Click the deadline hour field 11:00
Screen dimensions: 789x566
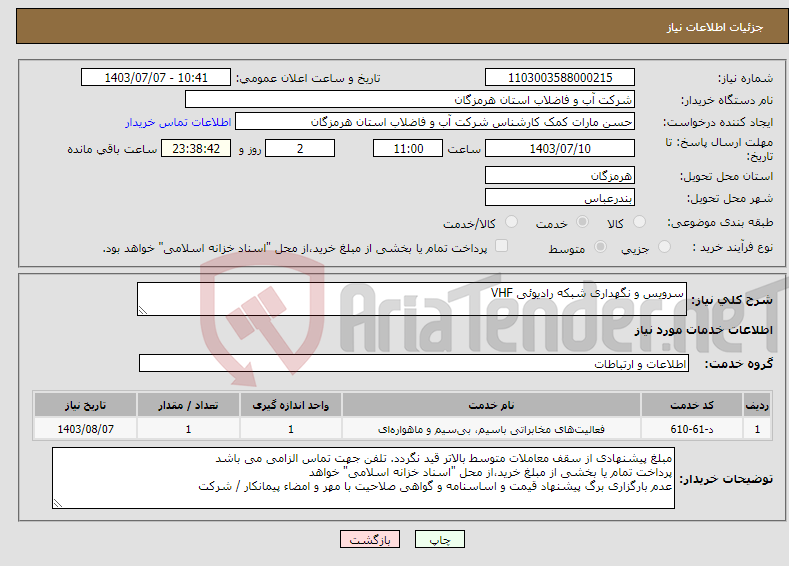tap(408, 148)
